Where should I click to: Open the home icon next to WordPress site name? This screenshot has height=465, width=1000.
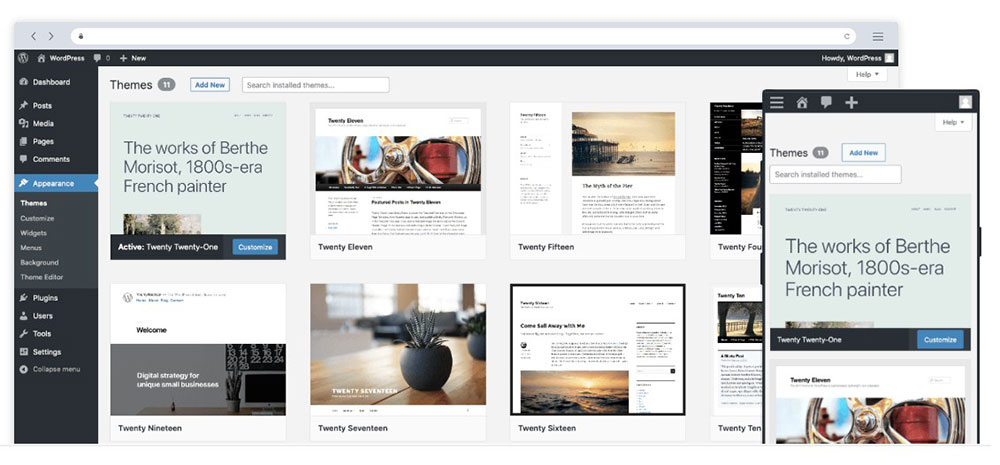(x=41, y=58)
